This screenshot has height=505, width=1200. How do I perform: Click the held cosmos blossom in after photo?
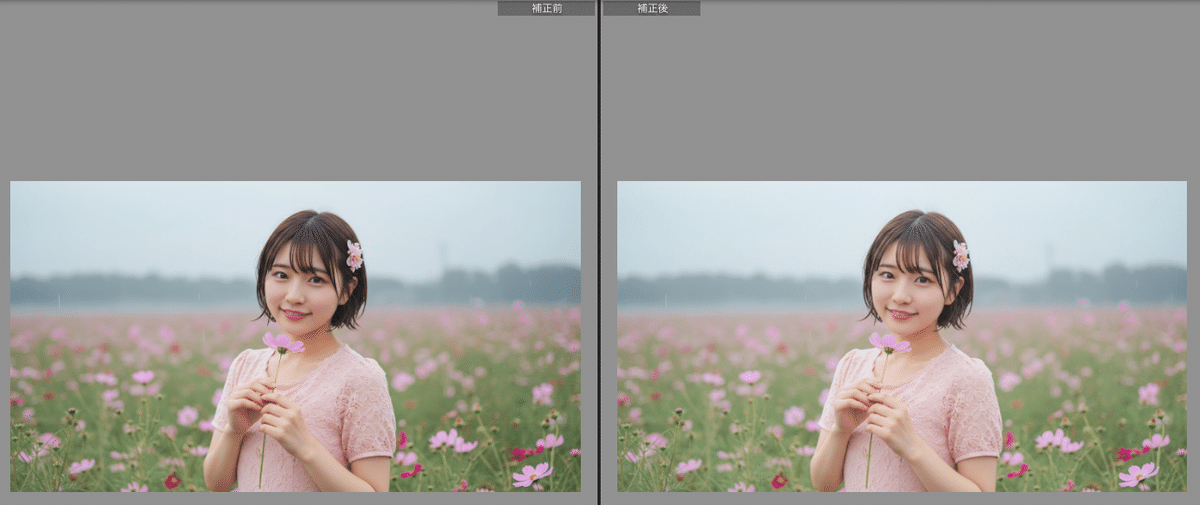click(889, 343)
